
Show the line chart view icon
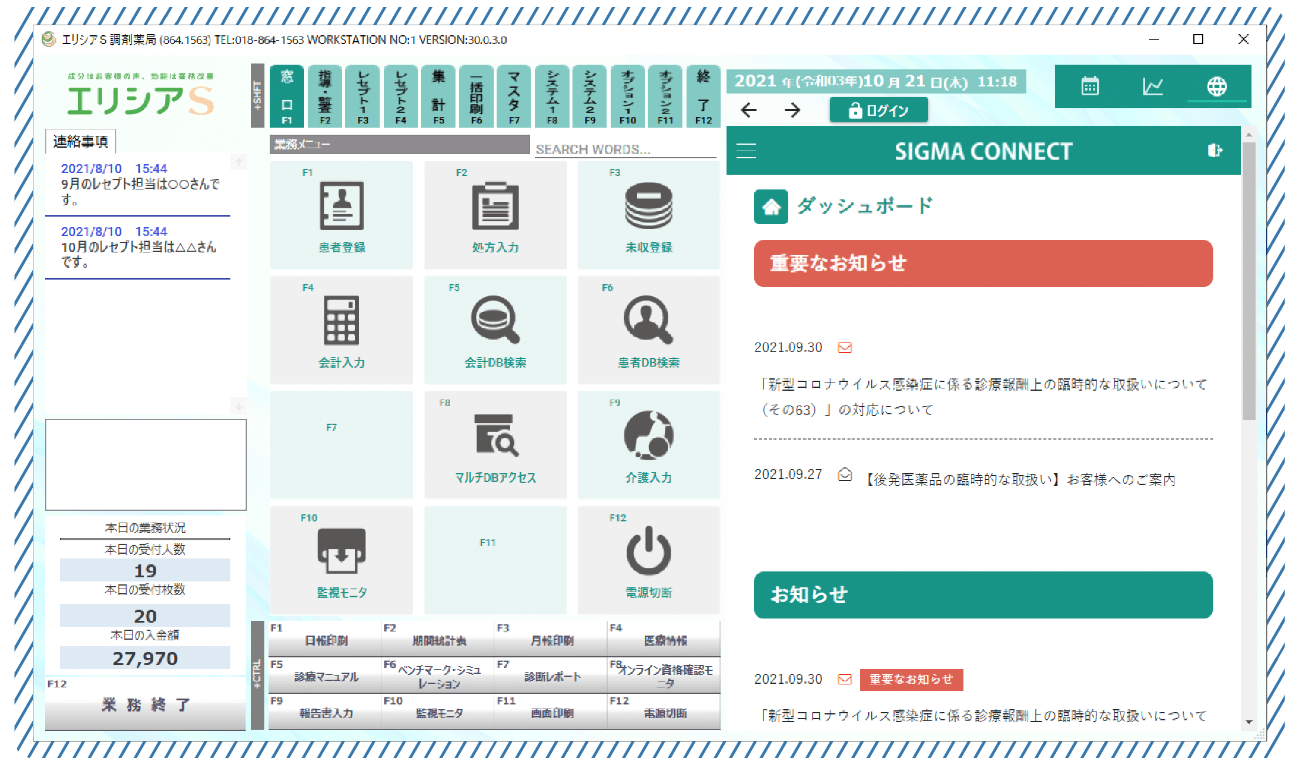point(1153,86)
